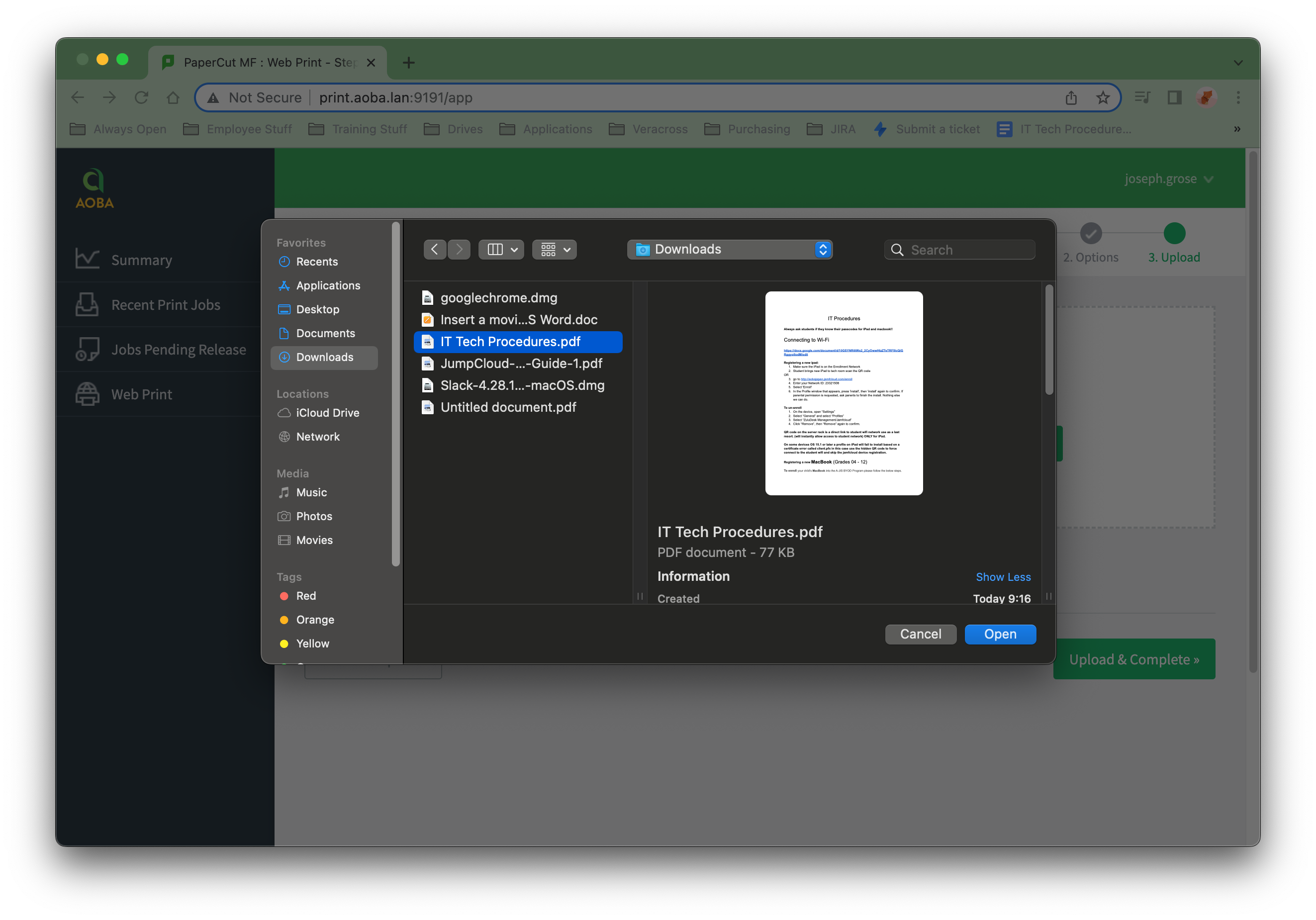This screenshot has height=920, width=1316.
Task: Filter by the Red tag
Action: coord(305,596)
